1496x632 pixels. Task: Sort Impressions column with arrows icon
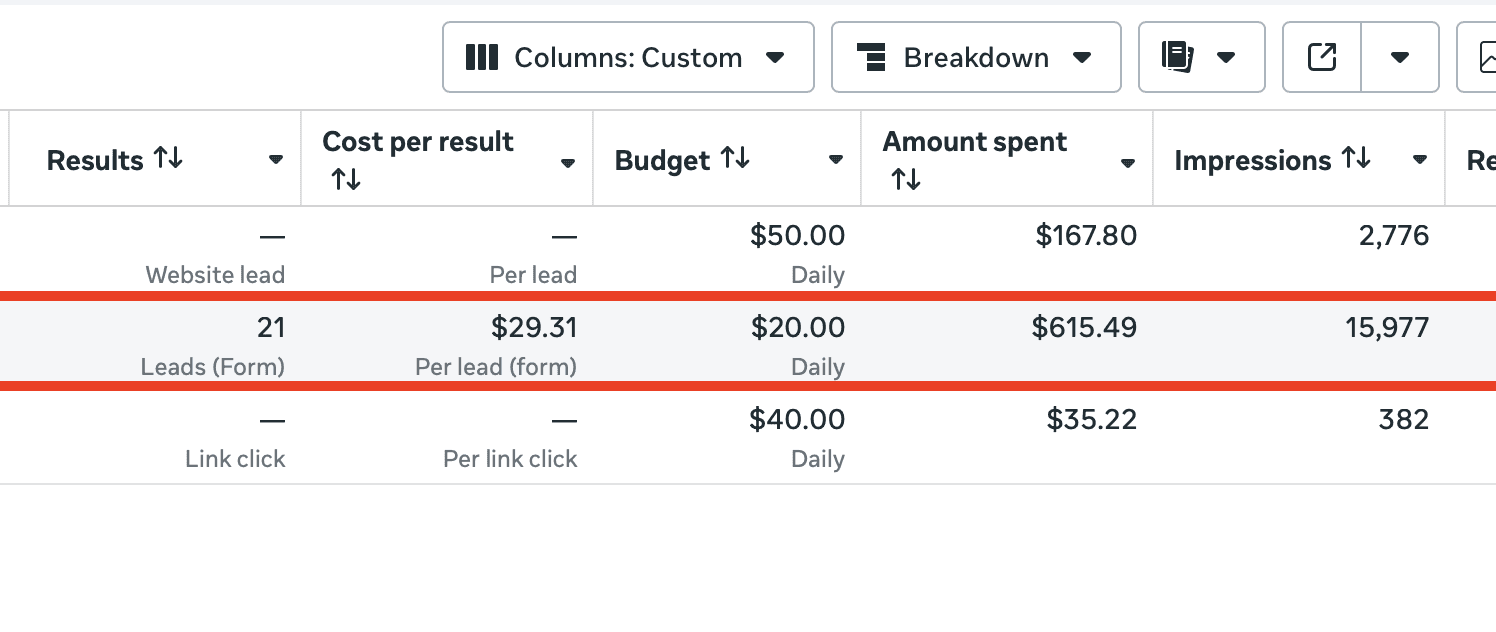coord(1355,158)
